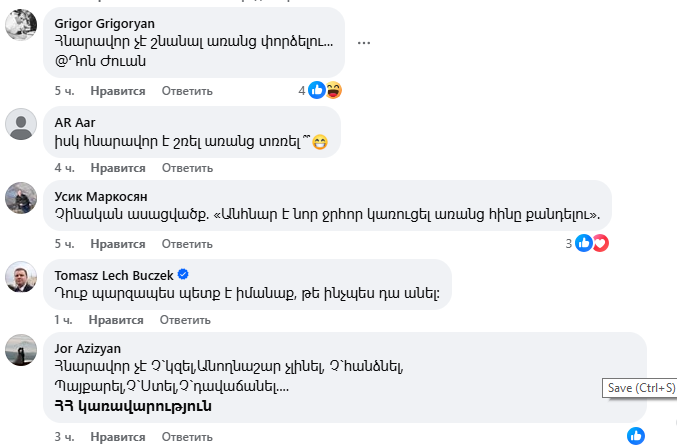Click the 1 ч. timestamp on Tomasz's comment
This screenshot has height=448, width=677.
(x=63, y=320)
